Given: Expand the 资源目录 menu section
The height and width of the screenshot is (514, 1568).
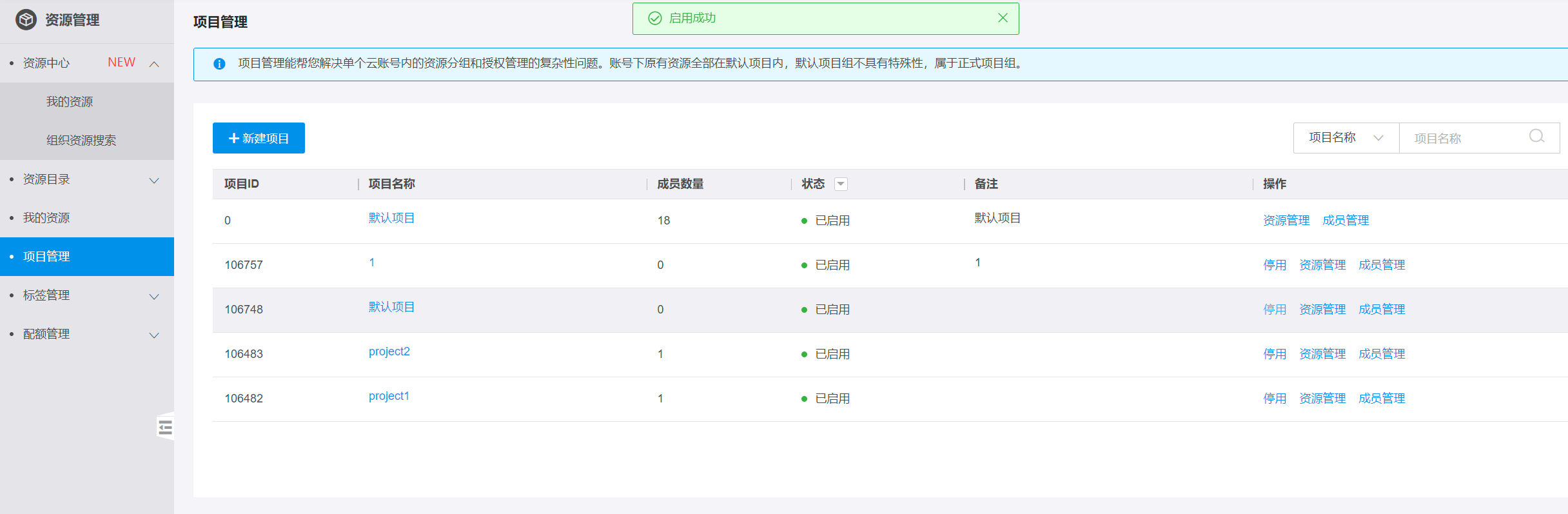Looking at the screenshot, I should pos(154,181).
